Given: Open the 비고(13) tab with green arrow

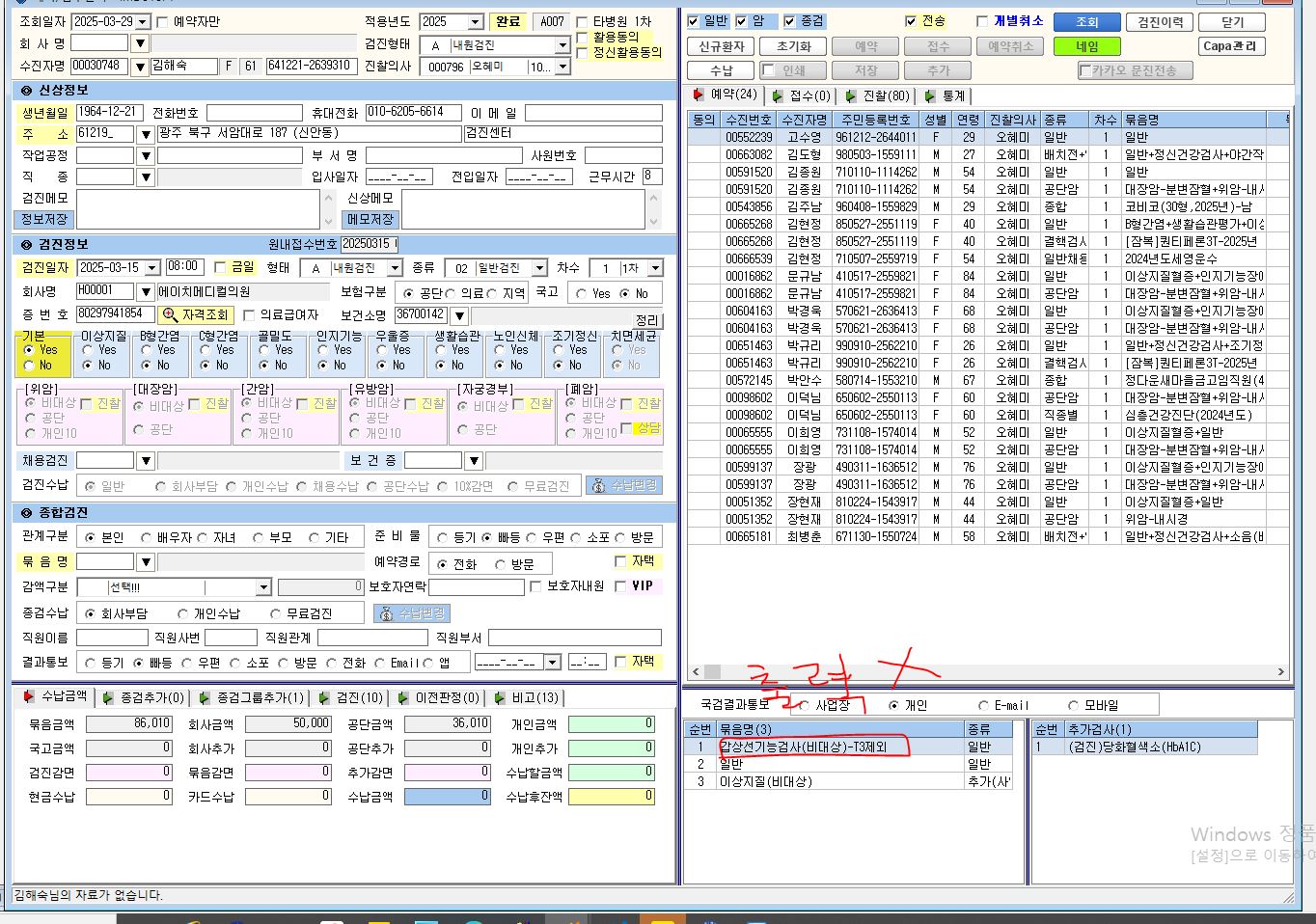Looking at the screenshot, I should [526, 697].
